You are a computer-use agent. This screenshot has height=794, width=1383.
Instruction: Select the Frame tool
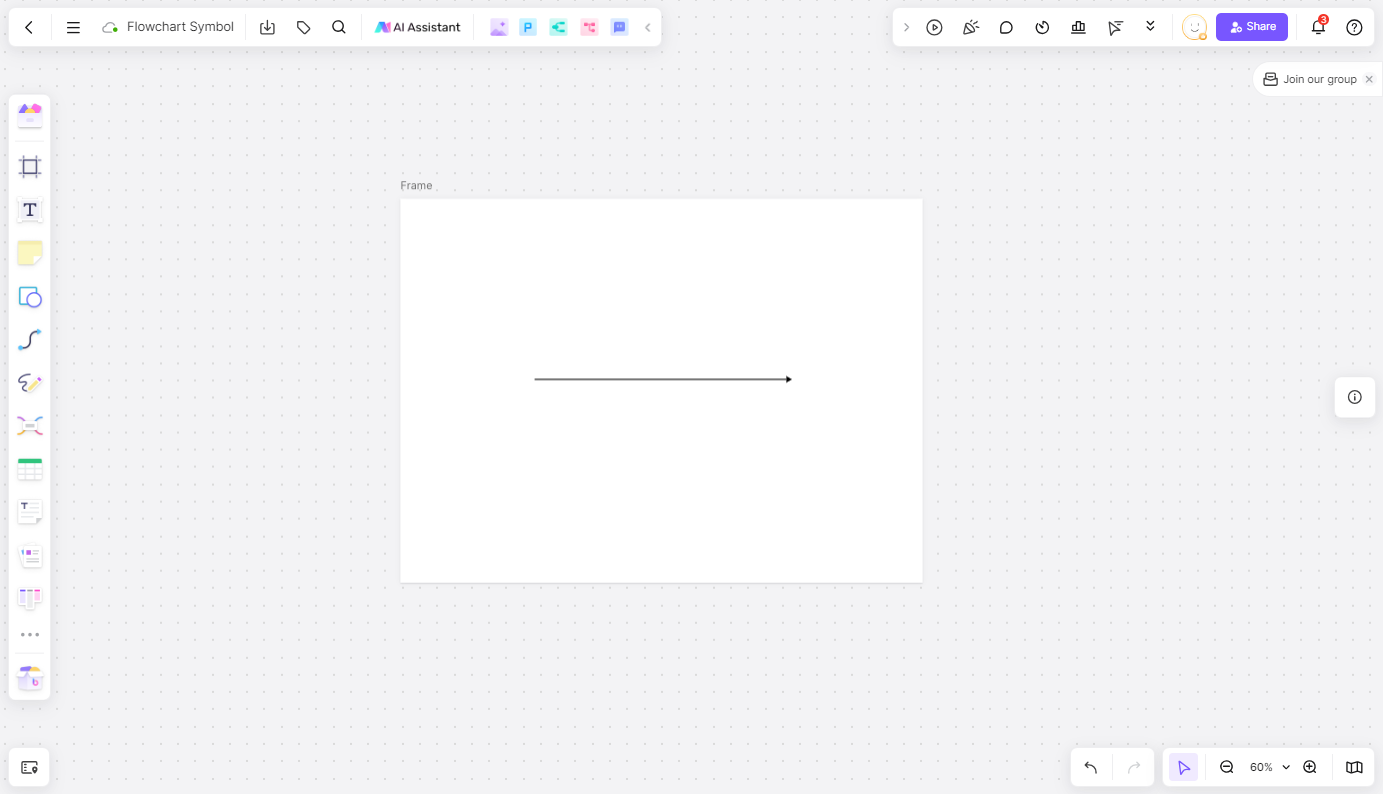(30, 167)
